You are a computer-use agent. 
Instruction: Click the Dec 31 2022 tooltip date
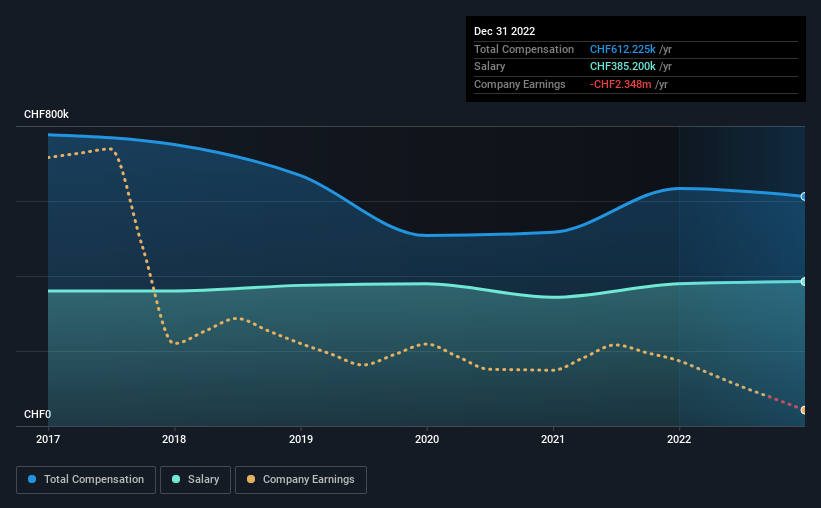(504, 31)
